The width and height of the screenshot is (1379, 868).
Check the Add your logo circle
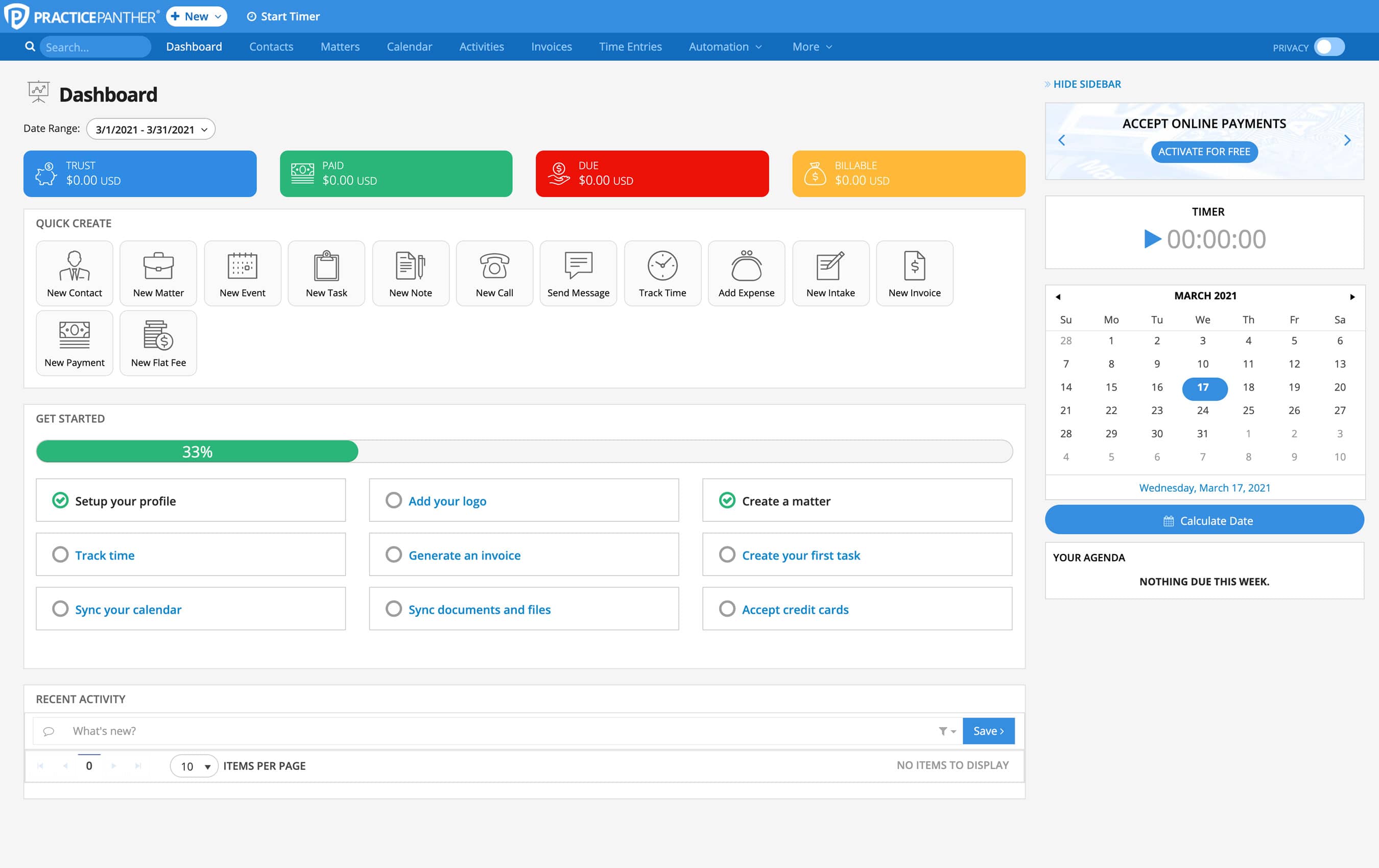[393, 500]
